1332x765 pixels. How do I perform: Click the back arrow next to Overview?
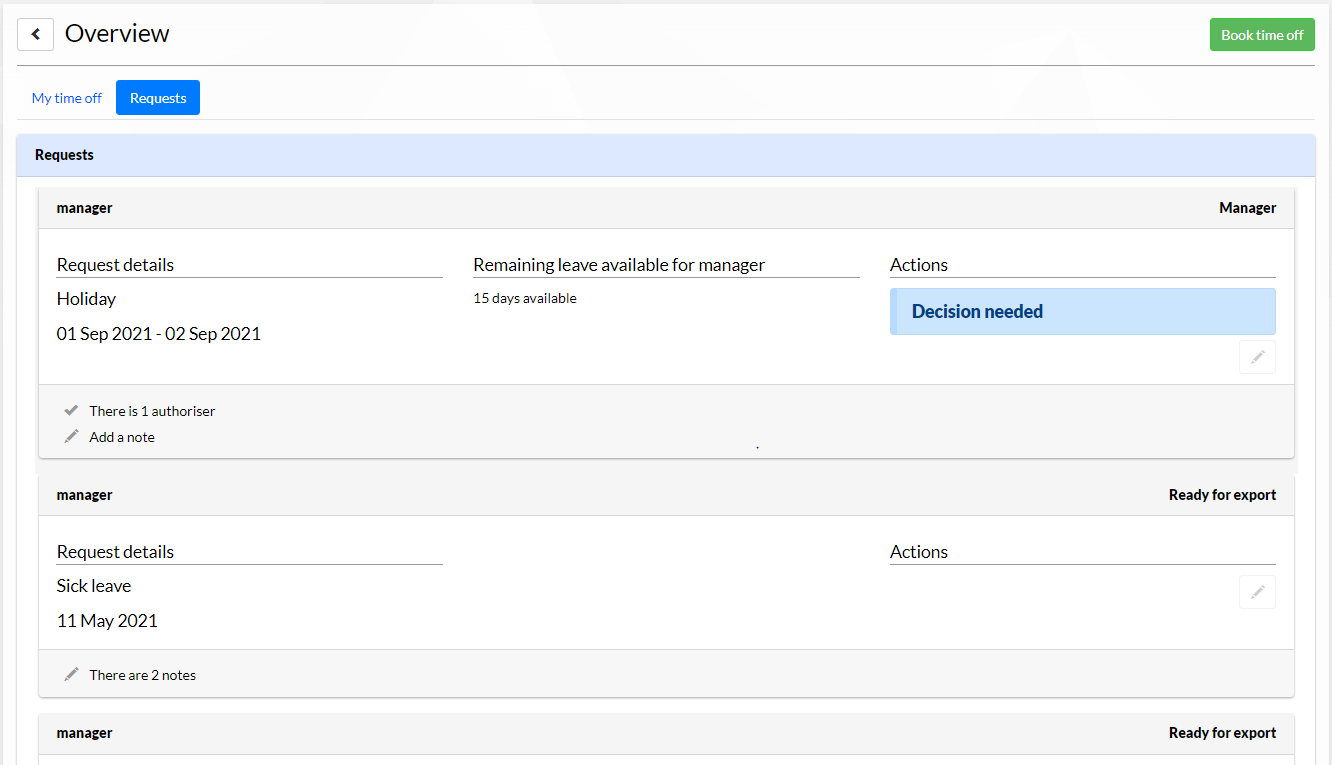coord(35,34)
